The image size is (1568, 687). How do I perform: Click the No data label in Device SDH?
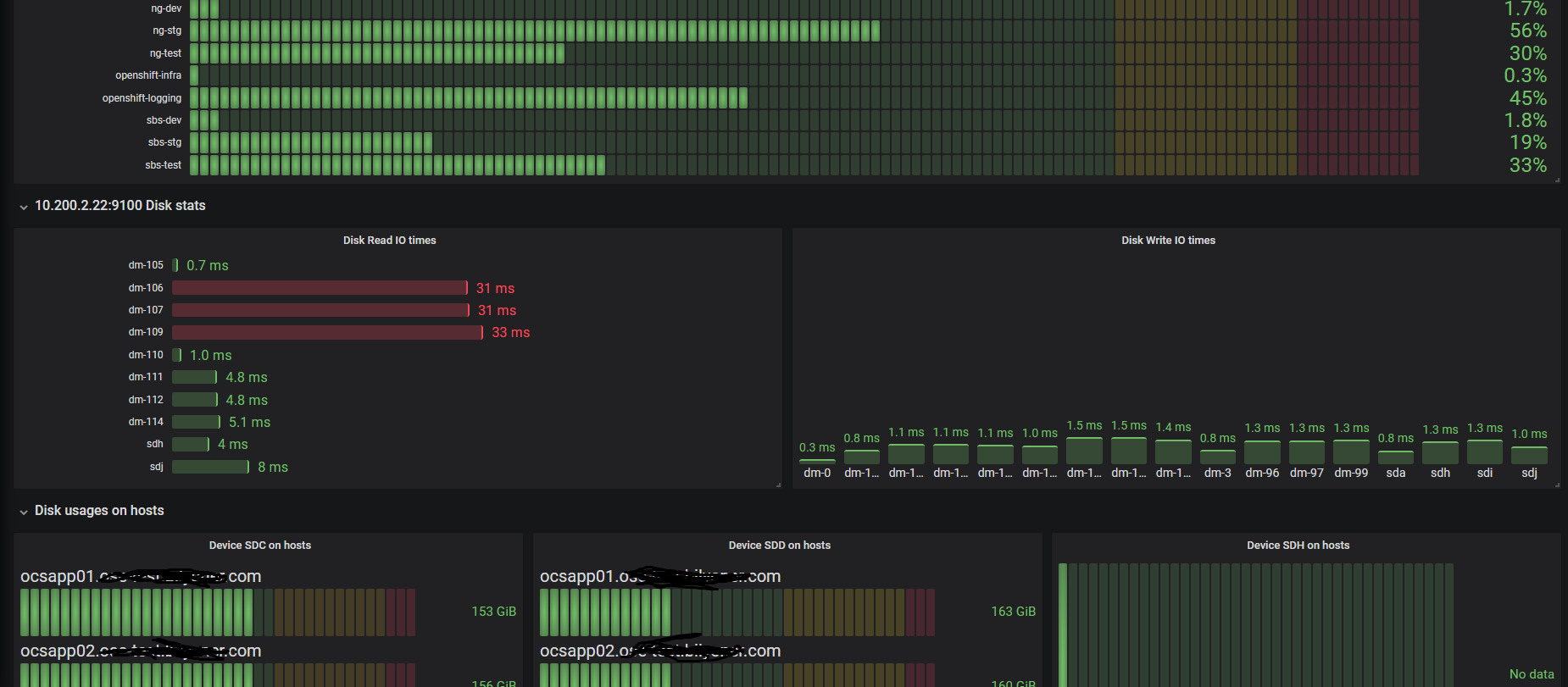1532,674
